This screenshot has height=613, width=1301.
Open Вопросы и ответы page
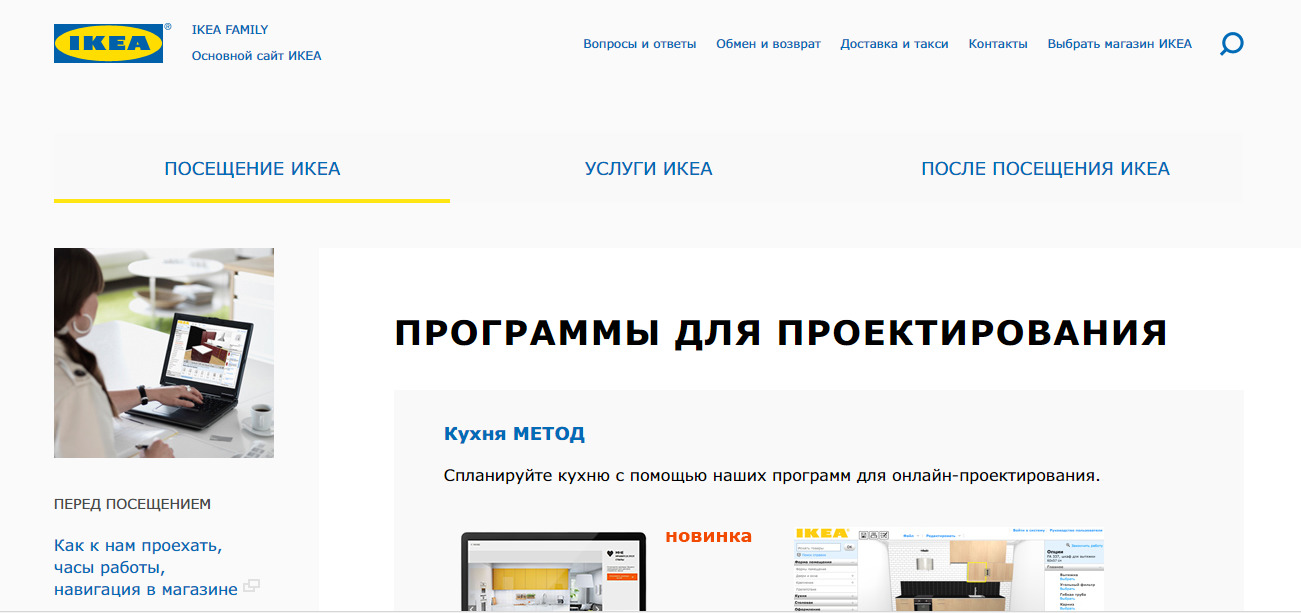click(x=639, y=44)
